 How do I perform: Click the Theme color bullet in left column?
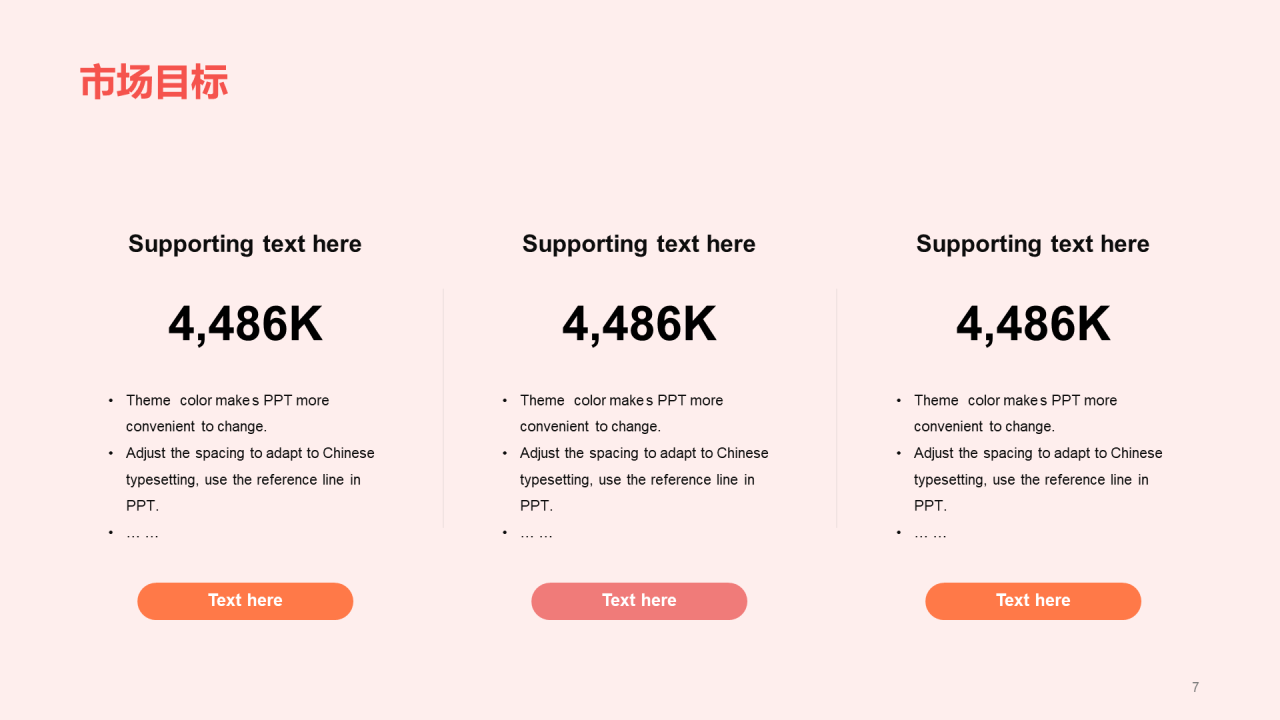coord(228,413)
